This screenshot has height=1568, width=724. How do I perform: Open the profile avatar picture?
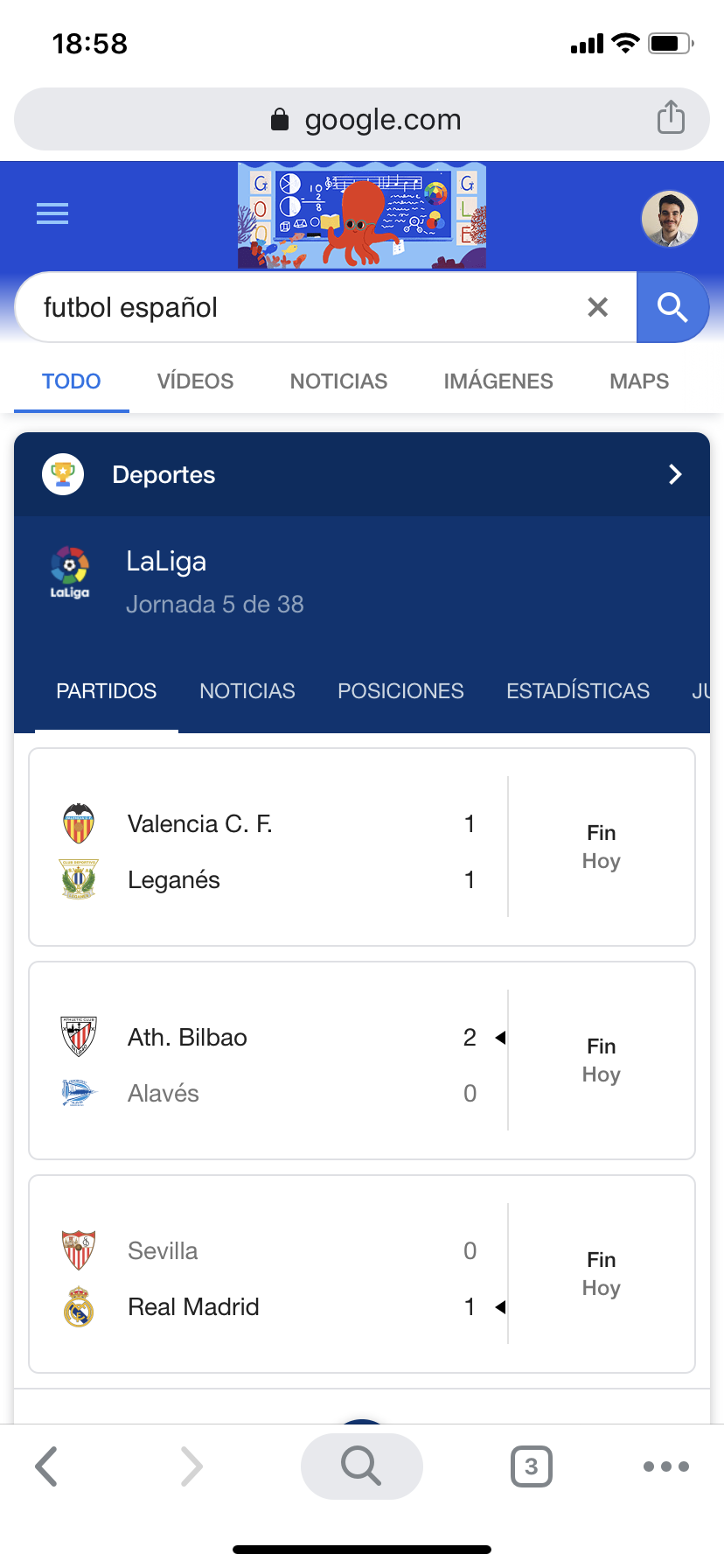pos(669,219)
